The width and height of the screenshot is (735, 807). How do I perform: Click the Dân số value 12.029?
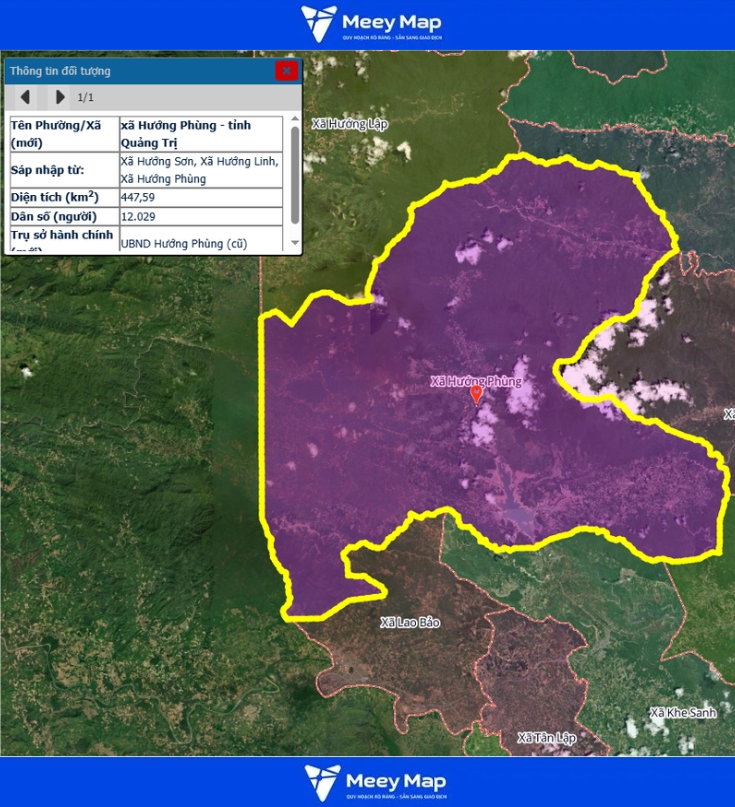click(x=137, y=216)
